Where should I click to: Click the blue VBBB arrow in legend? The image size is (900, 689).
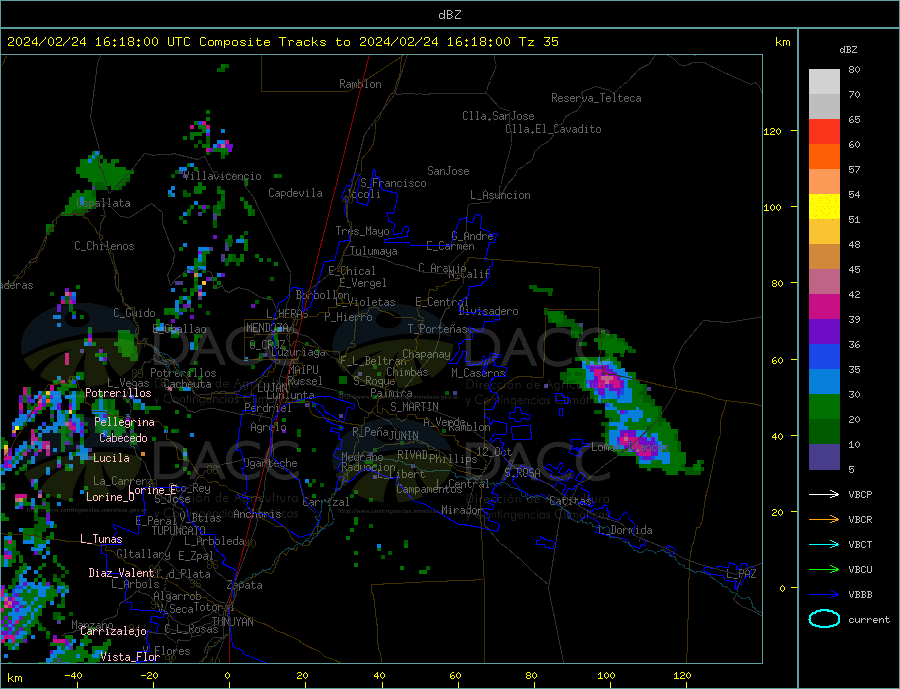click(824, 594)
